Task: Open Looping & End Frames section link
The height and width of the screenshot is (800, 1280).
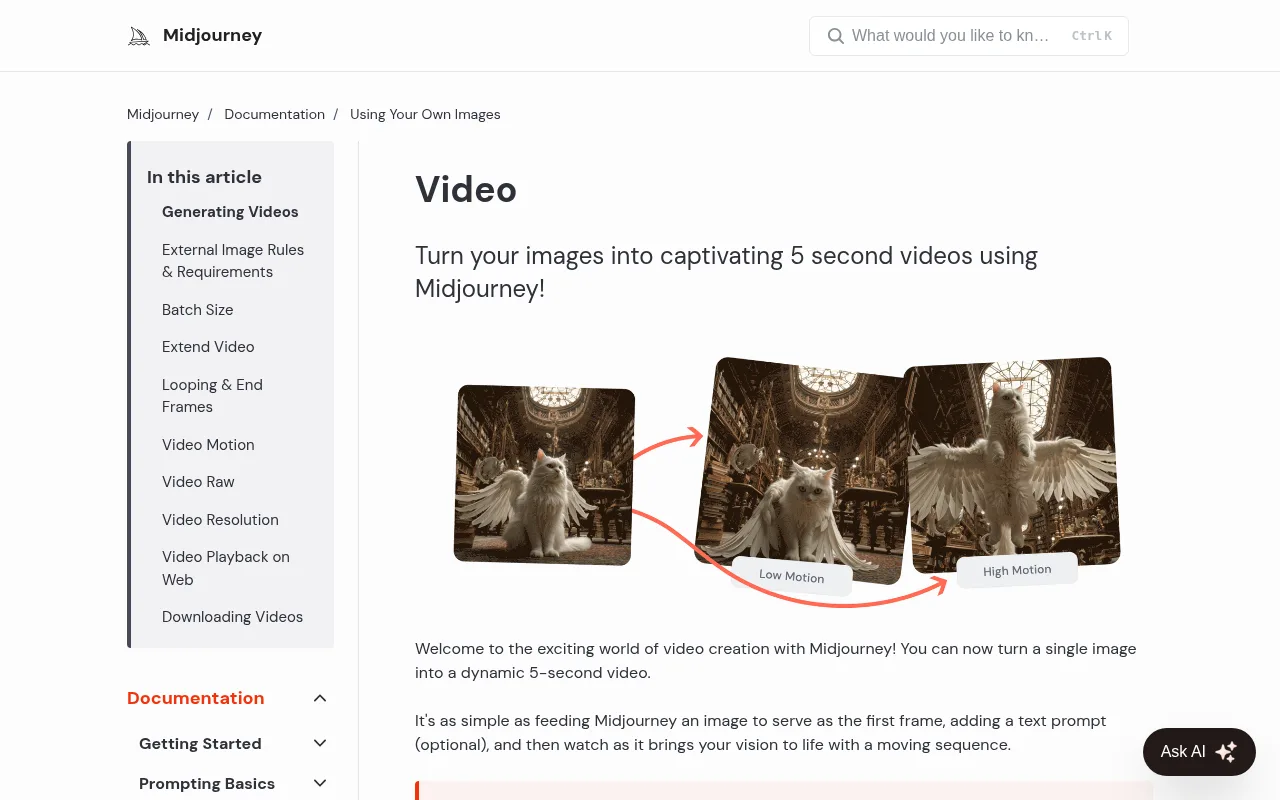Action: 212,396
